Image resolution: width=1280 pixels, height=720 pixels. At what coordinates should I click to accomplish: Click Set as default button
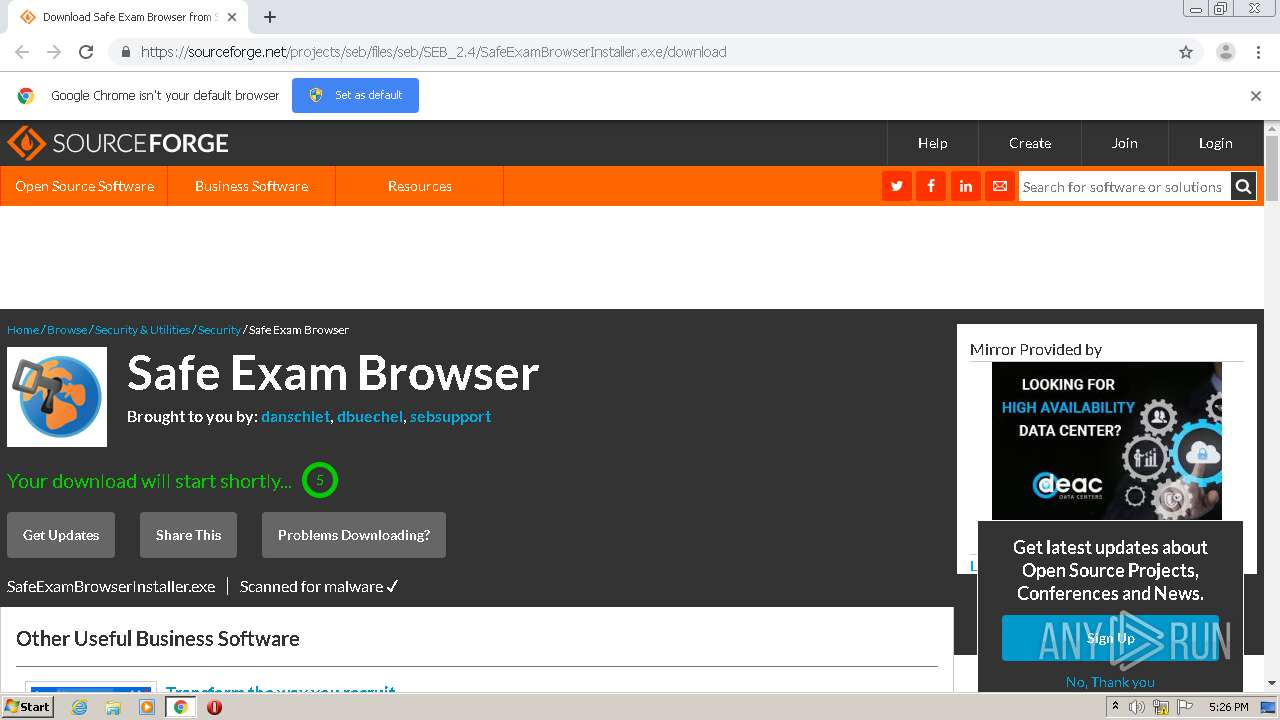tap(355, 95)
